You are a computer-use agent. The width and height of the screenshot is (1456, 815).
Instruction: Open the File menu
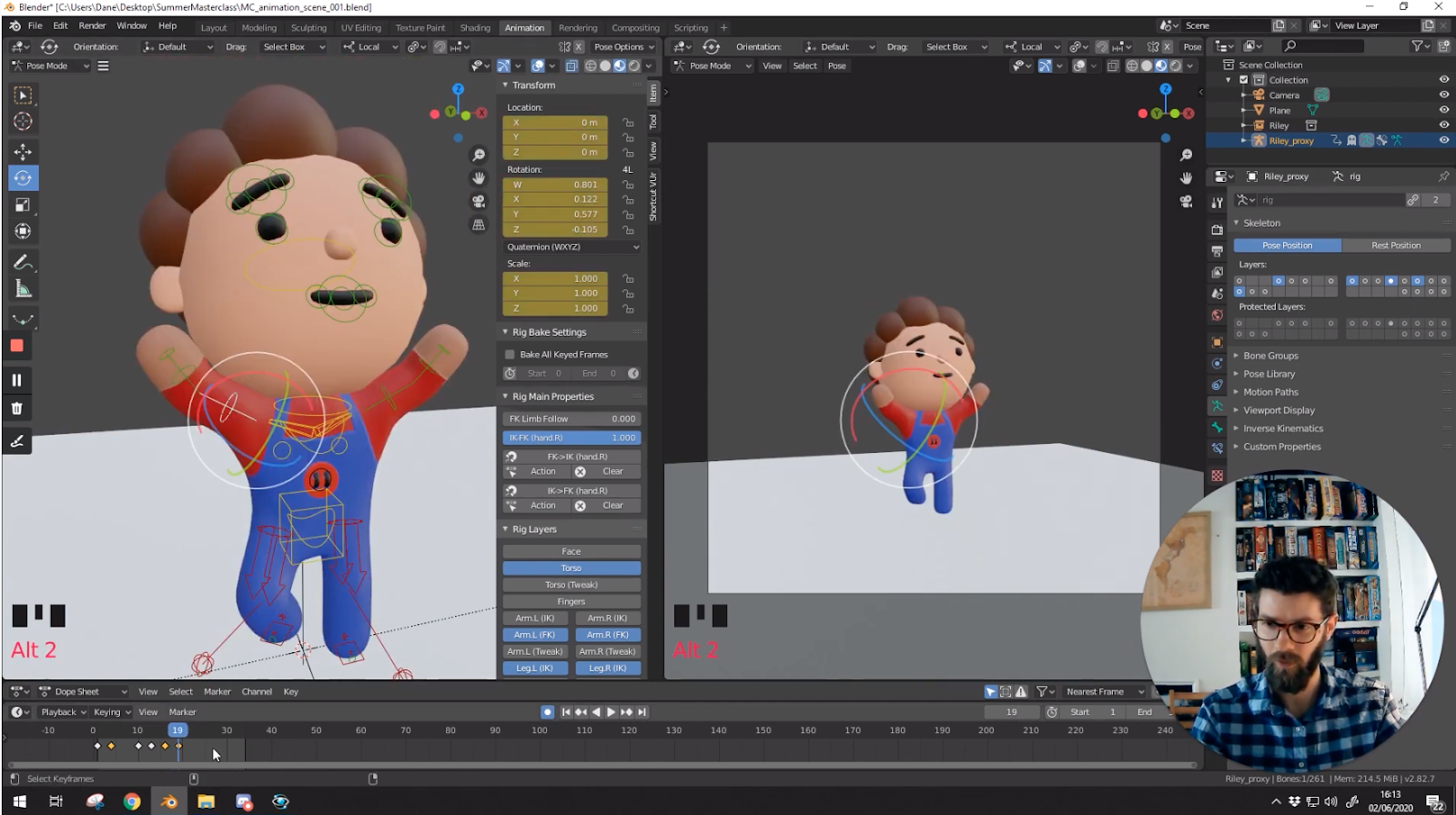pos(35,25)
